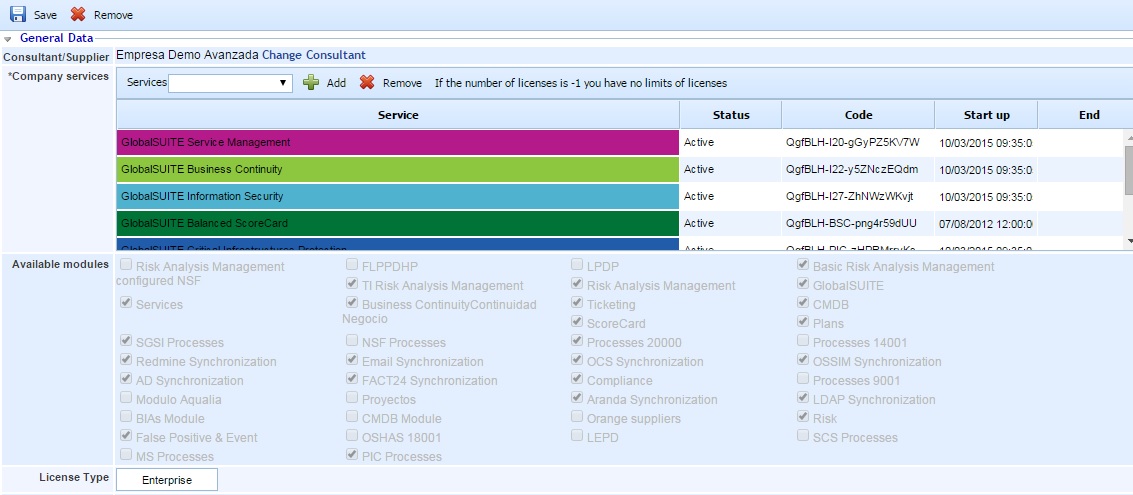
Task: Click the green plus Add service icon
Action: point(311,83)
